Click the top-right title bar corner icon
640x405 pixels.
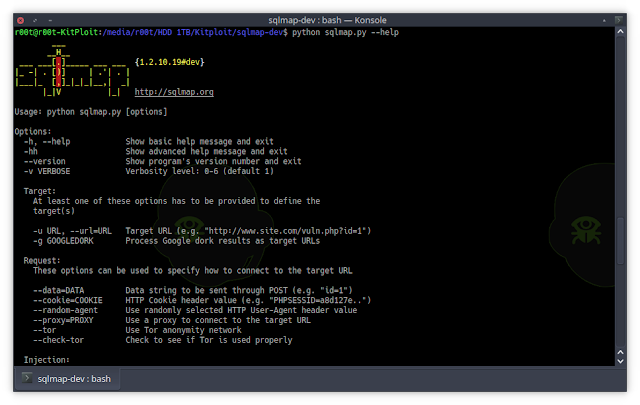[619, 20]
